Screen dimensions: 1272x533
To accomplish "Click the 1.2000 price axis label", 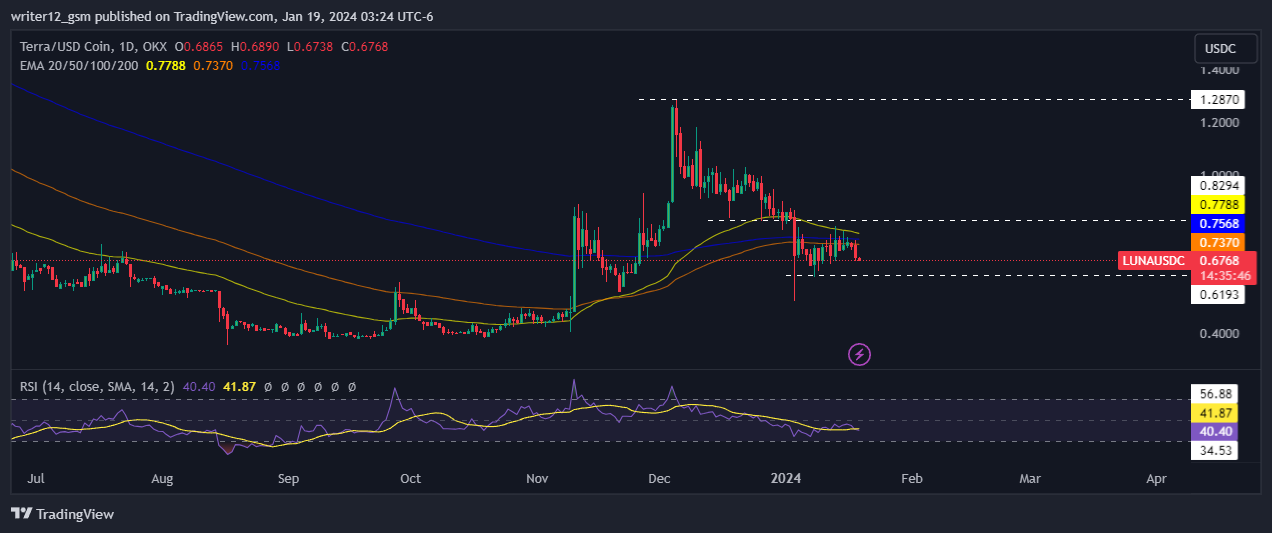I will (1220, 123).
